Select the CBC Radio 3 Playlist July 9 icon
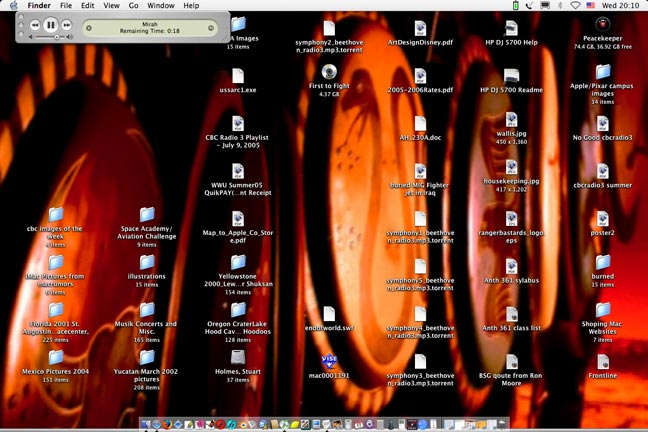This screenshot has width=648, height=432. coord(238,123)
